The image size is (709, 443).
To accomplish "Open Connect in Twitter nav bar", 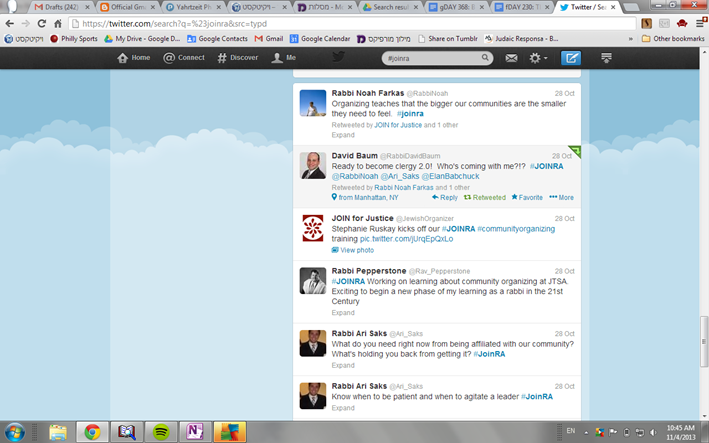I will [x=184, y=58].
